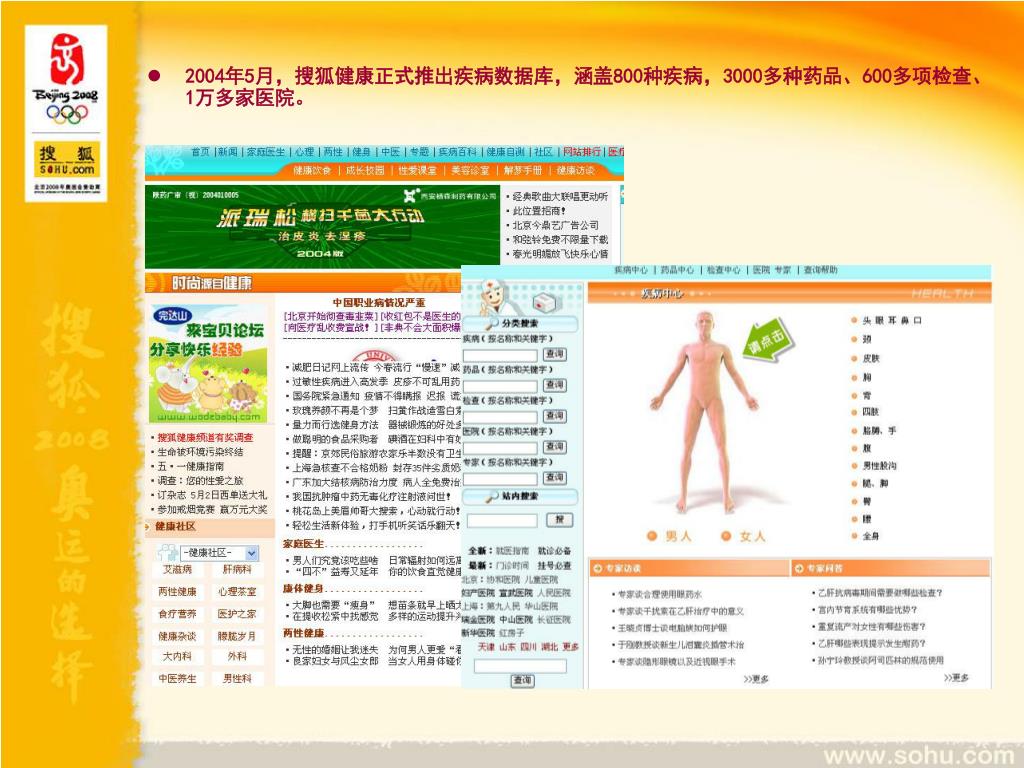This screenshot has width=1024, height=768.
Task: Click 查询 button for 专家 search
Action: (x=555, y=478)
